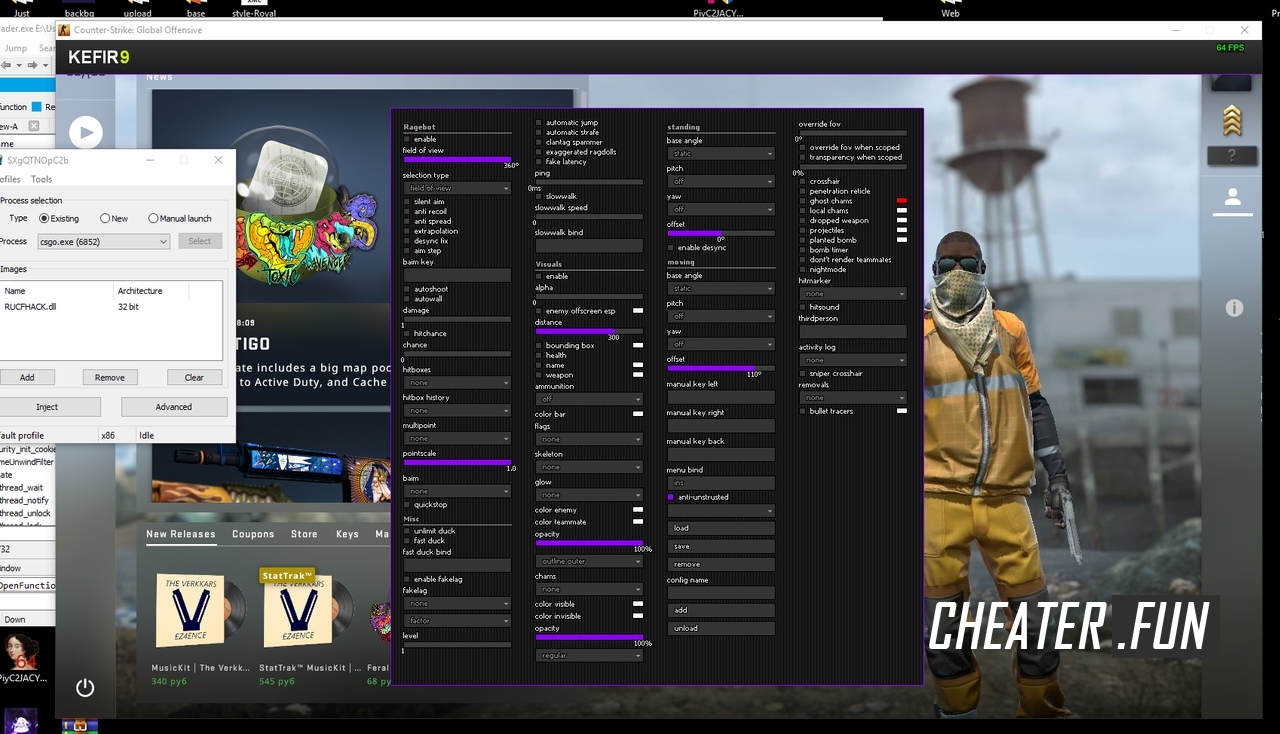This screenshot has height=734, width=1280.
Task: Click the power quit icon in CS:GO
Action: coord(85,687)
